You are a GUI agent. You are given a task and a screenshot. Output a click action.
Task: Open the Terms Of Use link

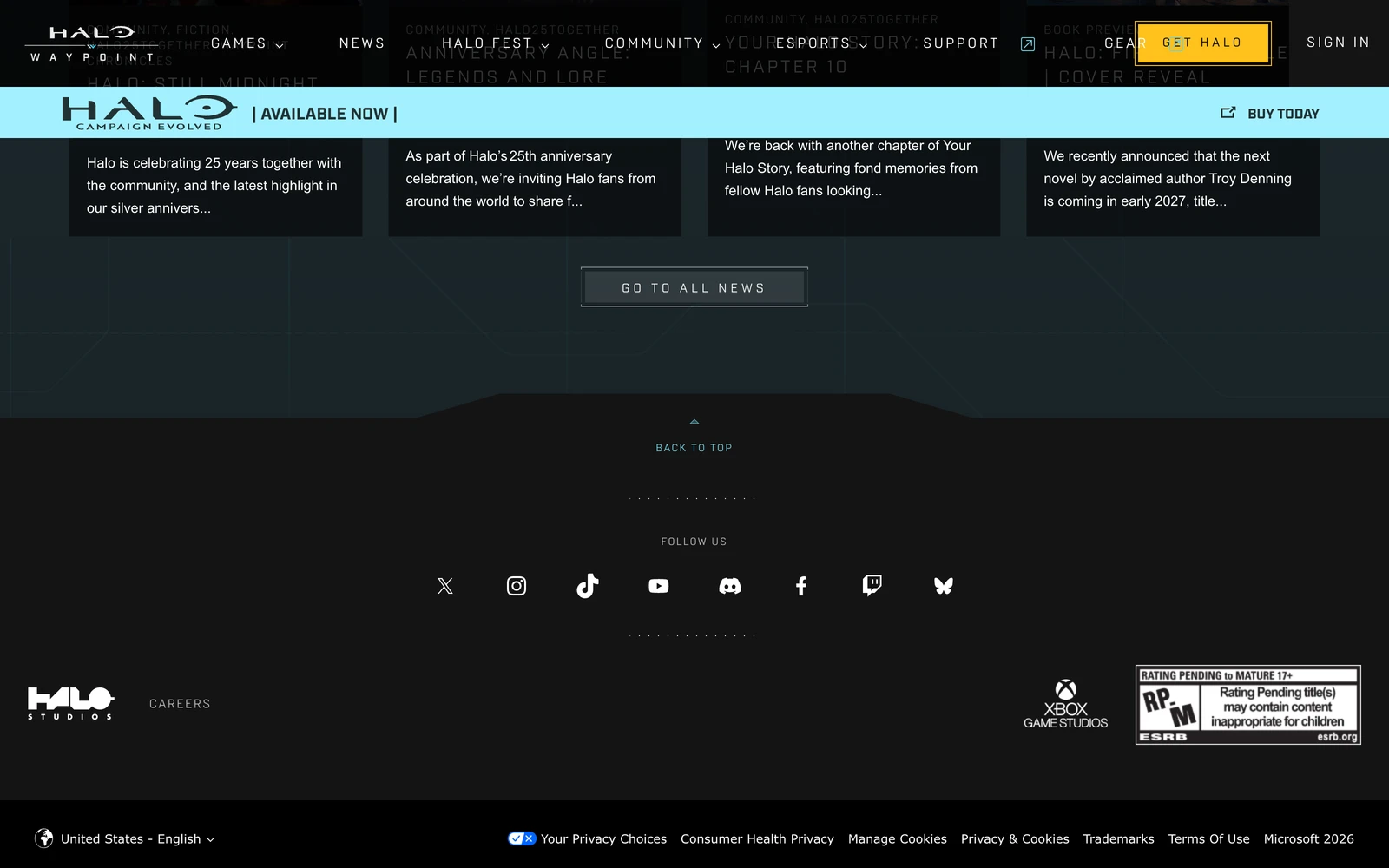pos(1208,838)
